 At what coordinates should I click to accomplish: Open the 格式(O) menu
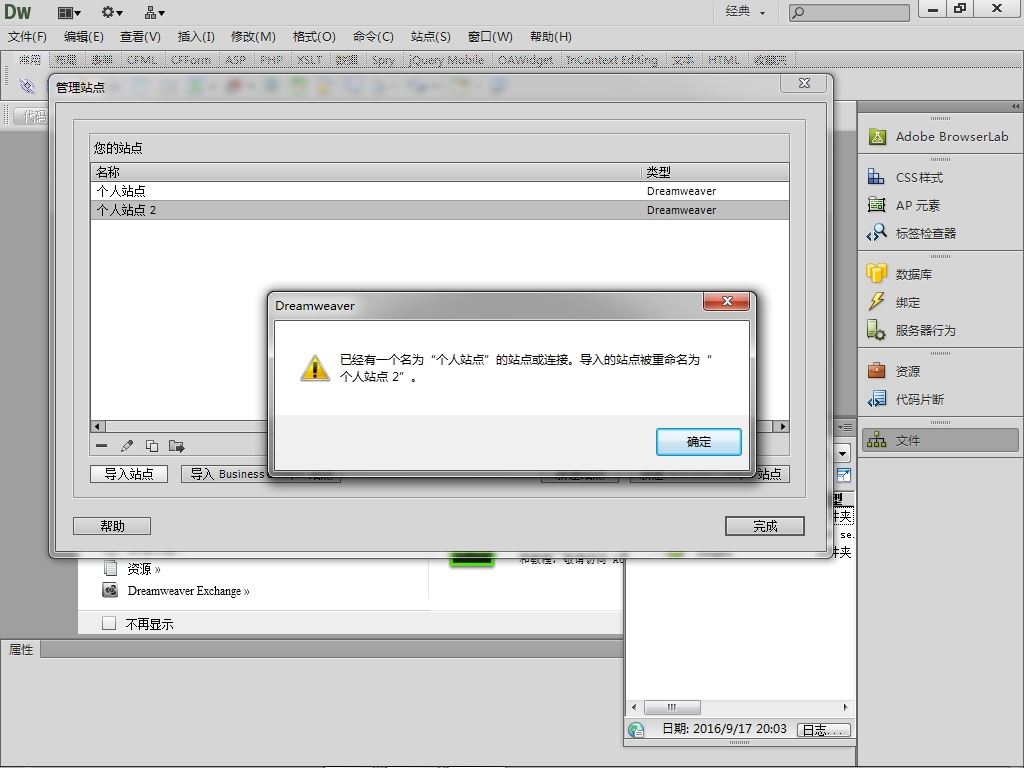[314, 37]
